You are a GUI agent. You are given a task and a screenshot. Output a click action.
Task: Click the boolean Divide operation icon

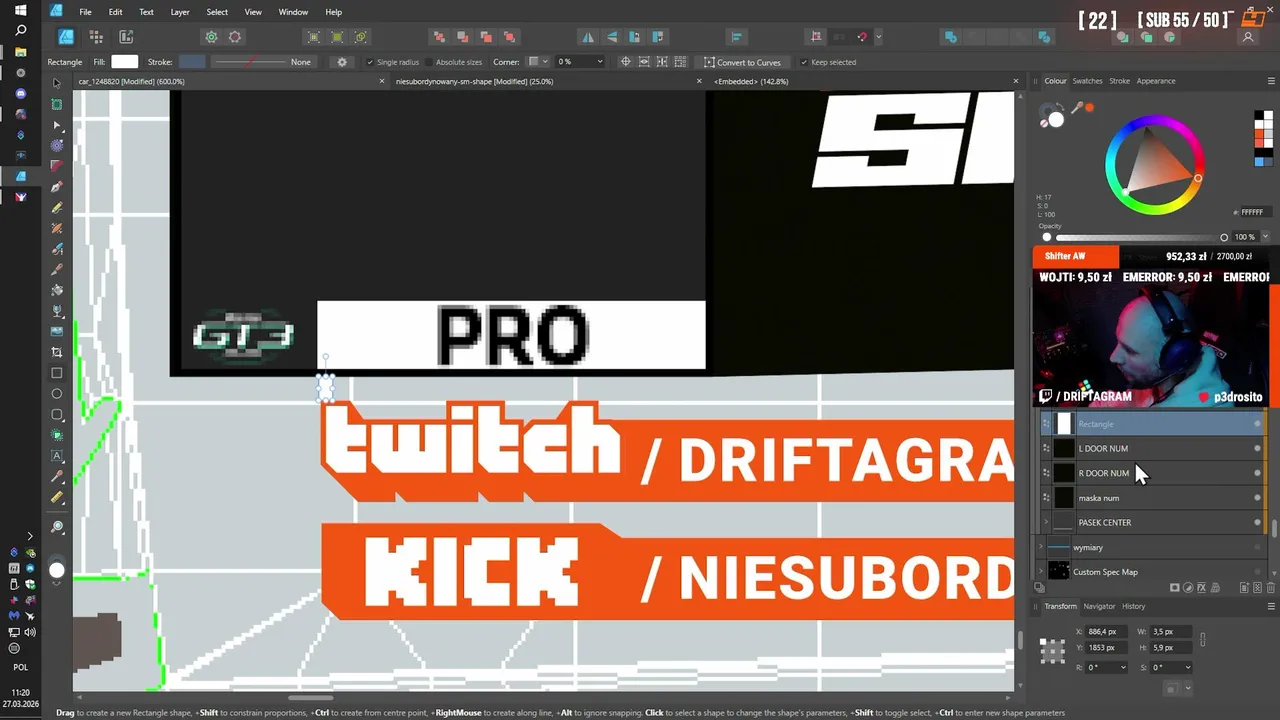pos(1045,37)
